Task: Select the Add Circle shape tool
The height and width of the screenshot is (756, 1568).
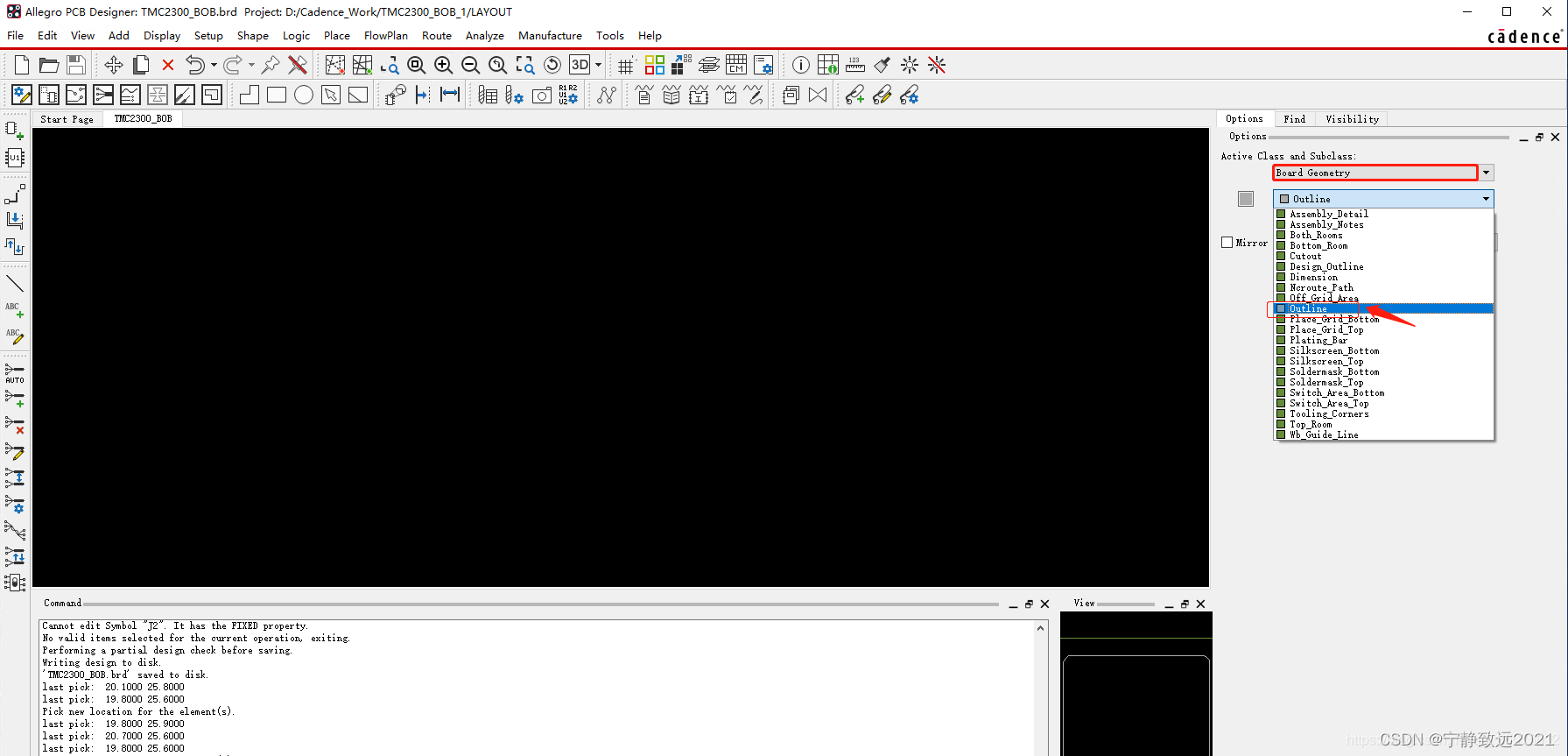Action: click(304, 95)
